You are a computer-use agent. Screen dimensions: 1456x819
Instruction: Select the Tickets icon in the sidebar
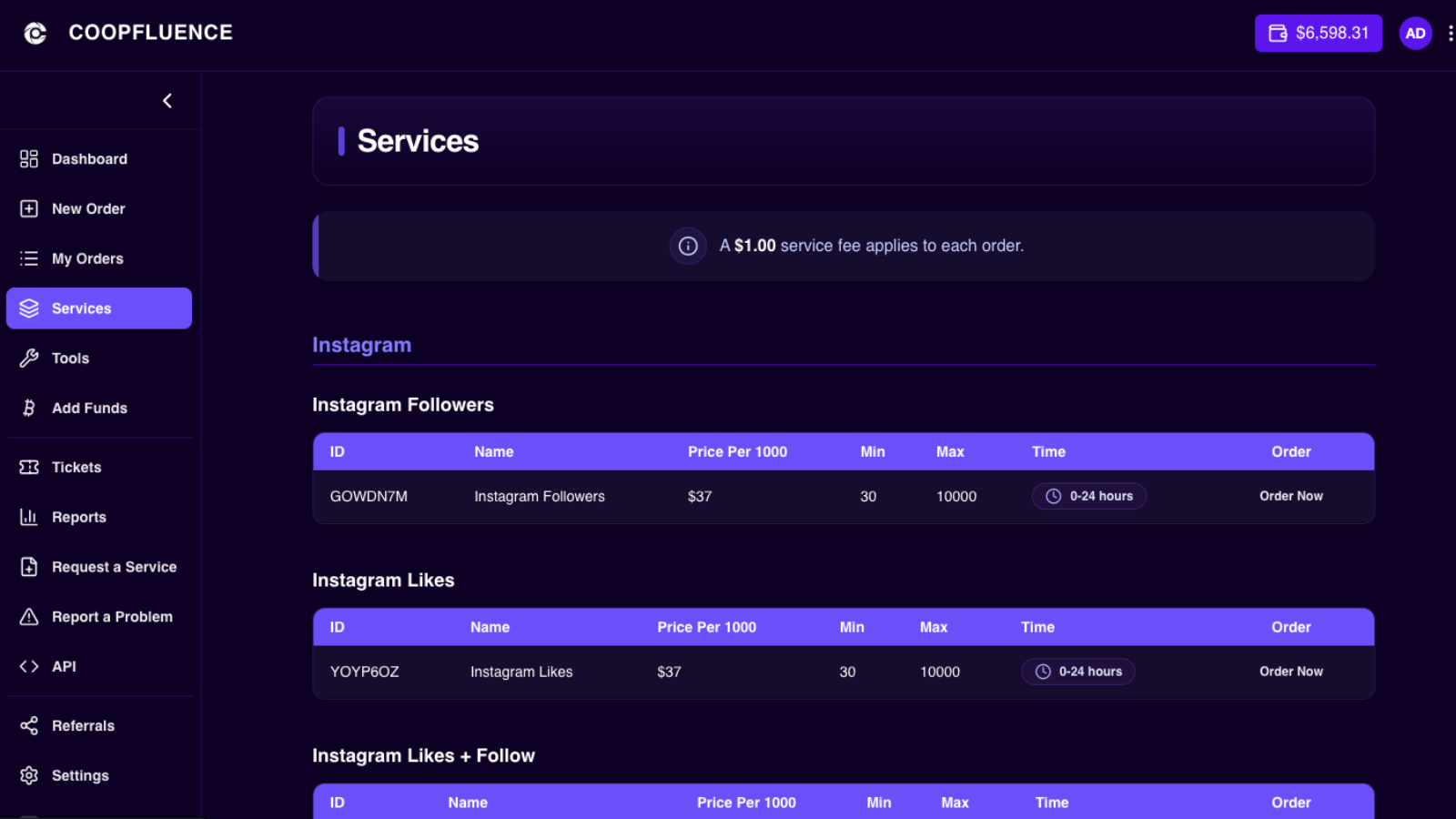click(x=28, y=467)
